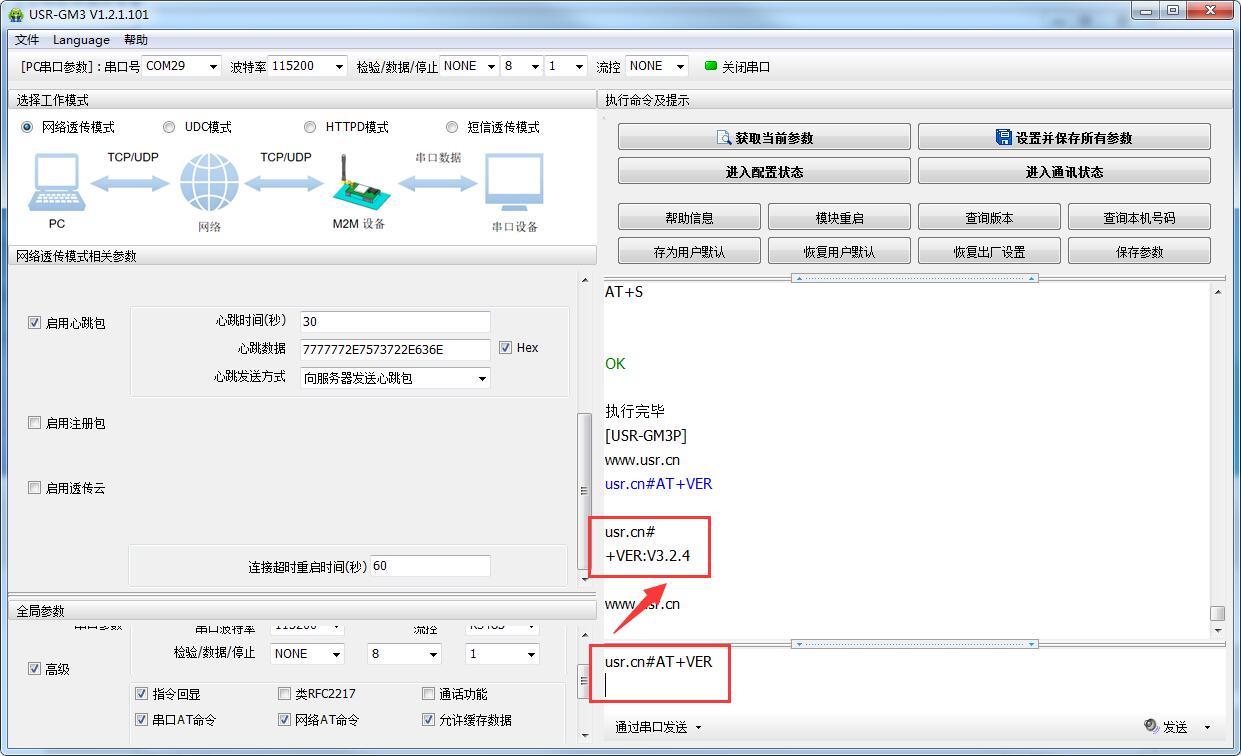
Task: Click the output log vertical scrollbar
Action: (x=1217, y=460)
